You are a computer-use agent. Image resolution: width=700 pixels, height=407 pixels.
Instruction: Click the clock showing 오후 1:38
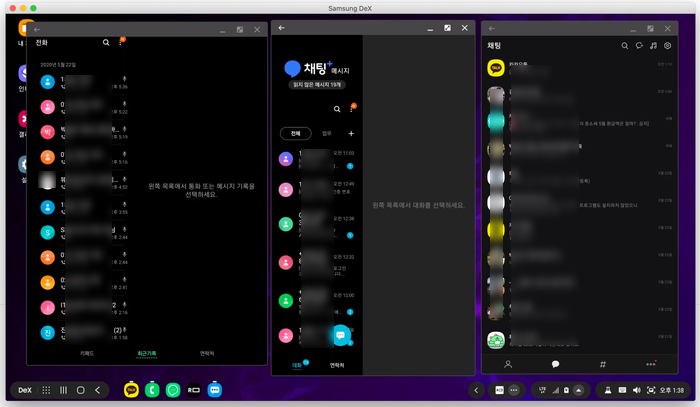coord(672,390)
